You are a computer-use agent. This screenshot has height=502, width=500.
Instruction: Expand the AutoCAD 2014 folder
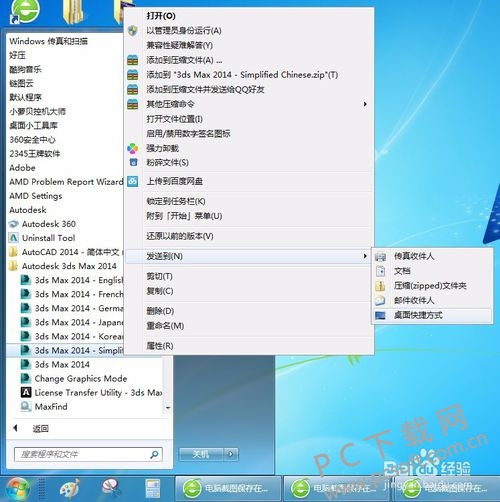(x=65, y=252)
